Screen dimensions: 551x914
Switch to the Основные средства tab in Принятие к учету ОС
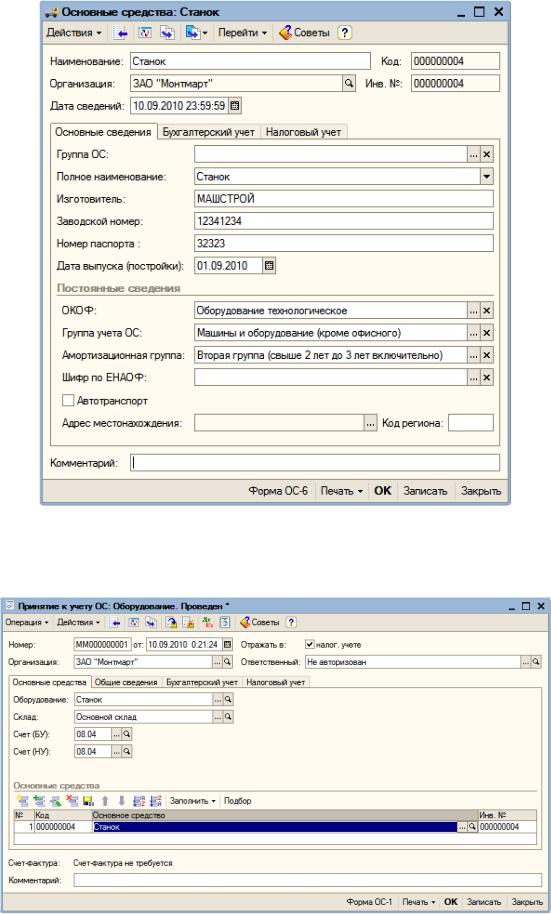(x=50, y=682)
